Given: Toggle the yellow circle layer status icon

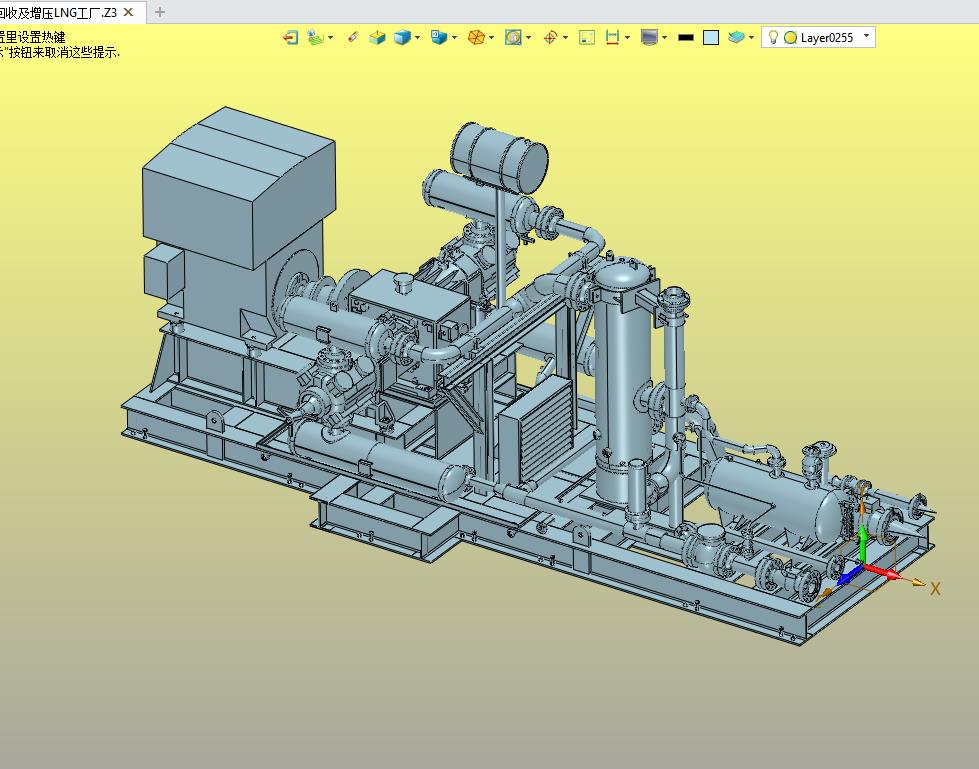Looking at the screenshot, I should [790, 37].
